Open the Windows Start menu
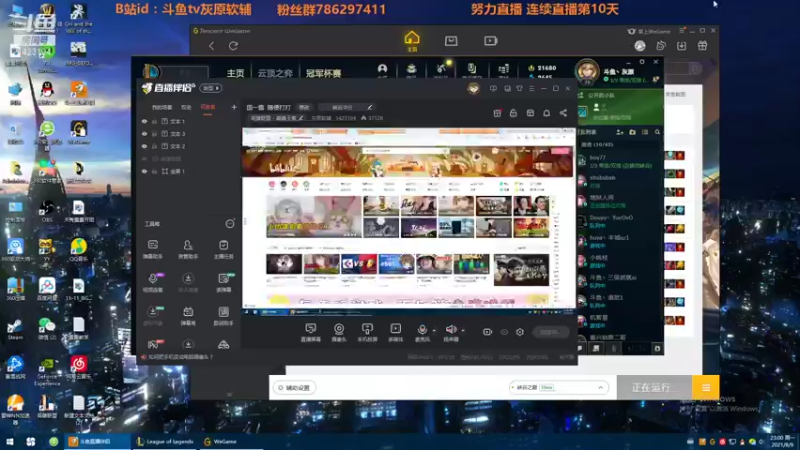800x450 pixels. [x=9, y=441]
